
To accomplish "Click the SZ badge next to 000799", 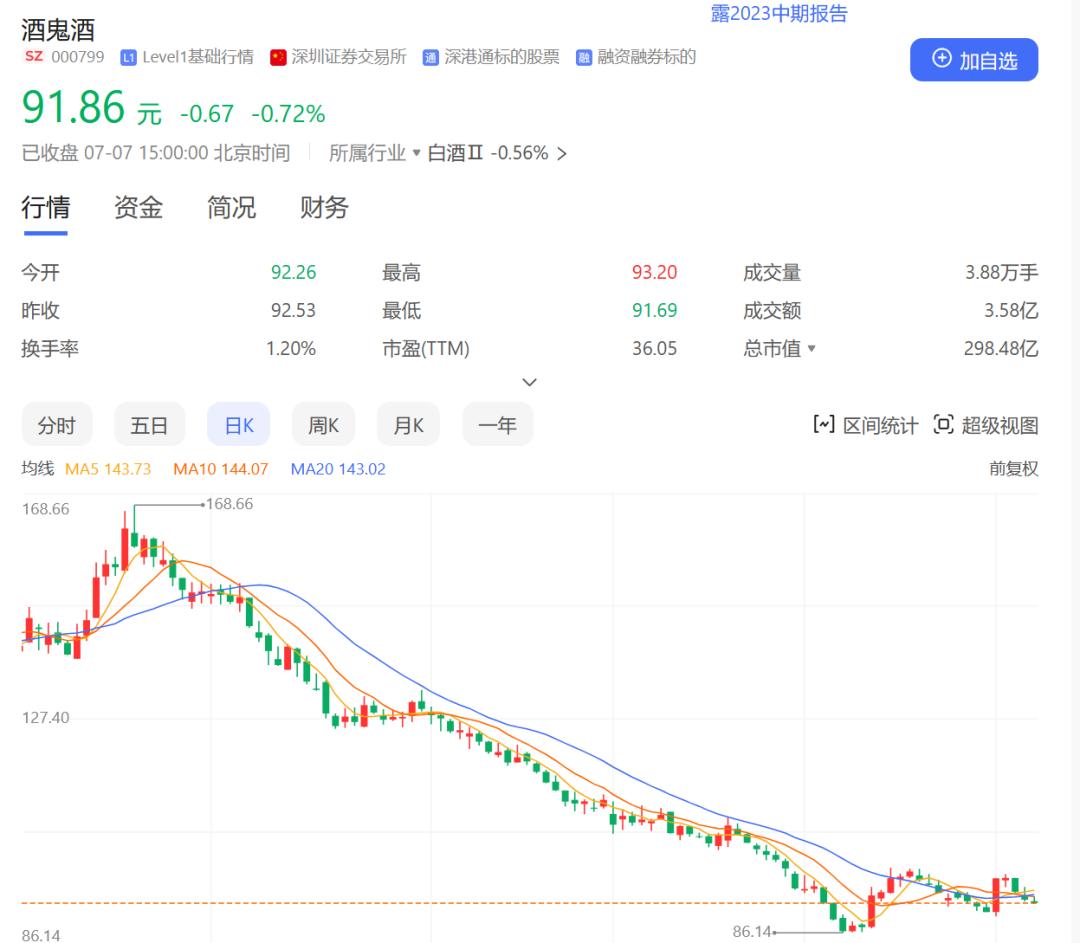I will point(34,57).
